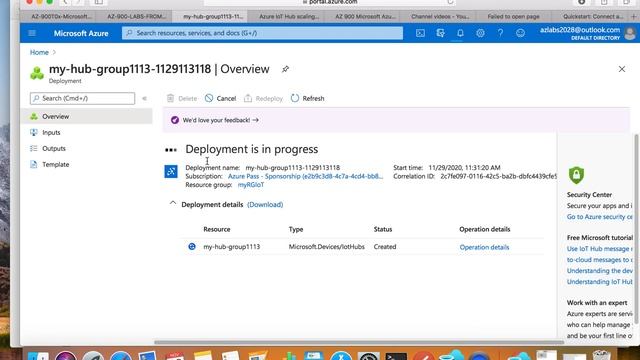Click the Redeploy toolbar button
The image size is (640, 360).
tap(263, 98)
